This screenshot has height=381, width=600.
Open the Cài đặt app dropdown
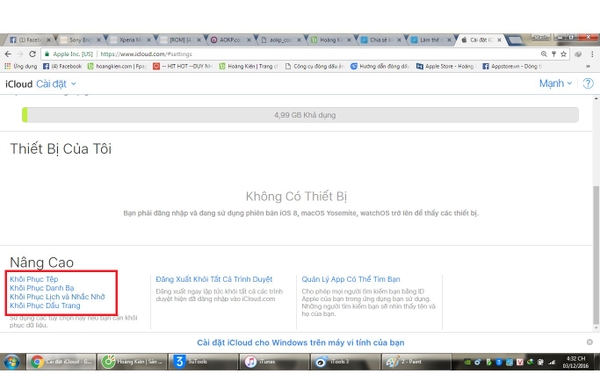56,84
